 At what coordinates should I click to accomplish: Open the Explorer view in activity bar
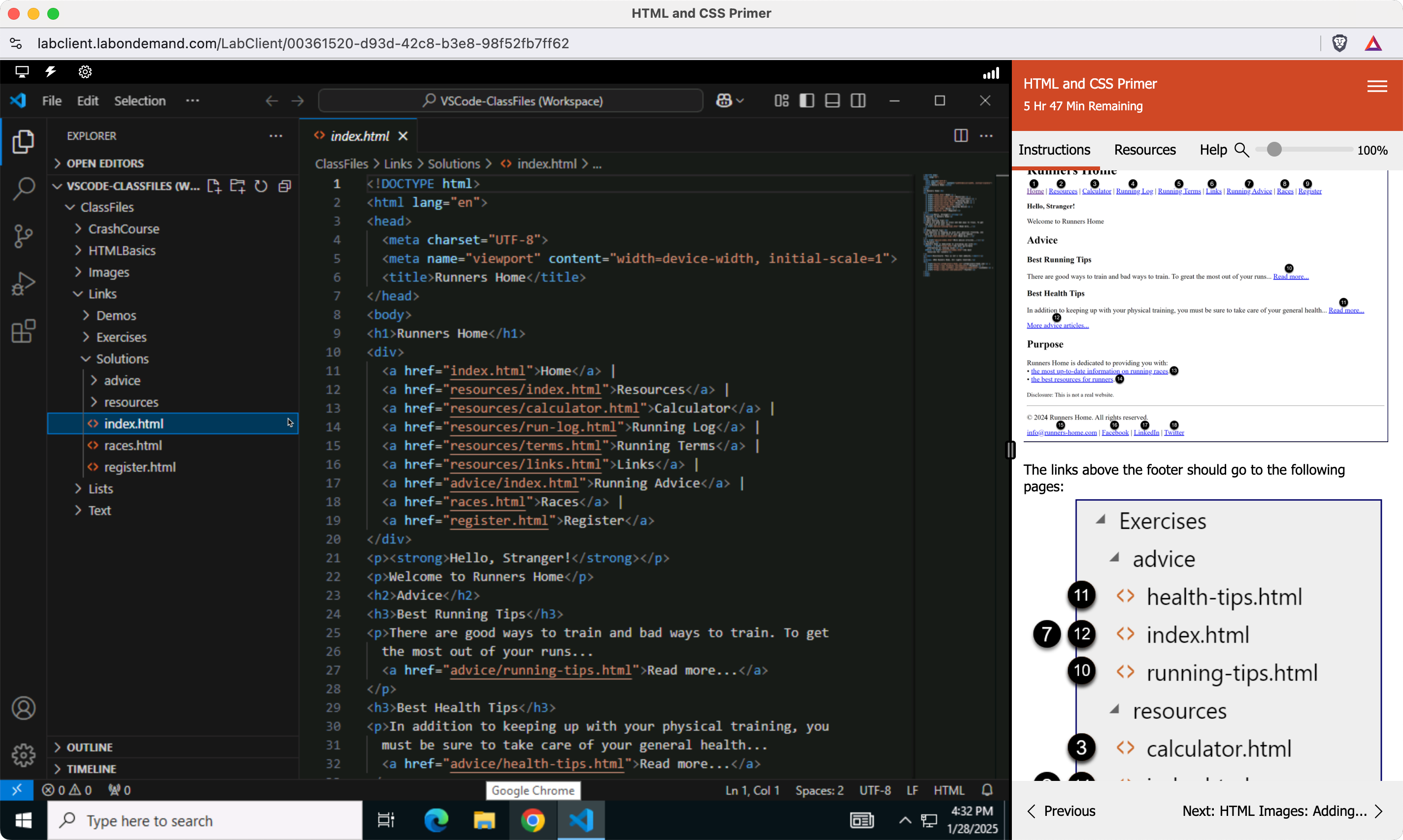(x=23, y=141)
